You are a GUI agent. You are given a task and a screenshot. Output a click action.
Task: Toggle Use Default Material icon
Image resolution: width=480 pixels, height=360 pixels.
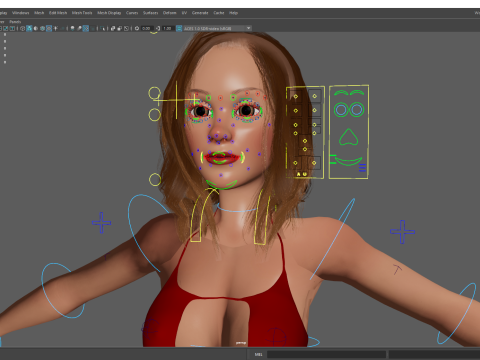click(36, 28)
